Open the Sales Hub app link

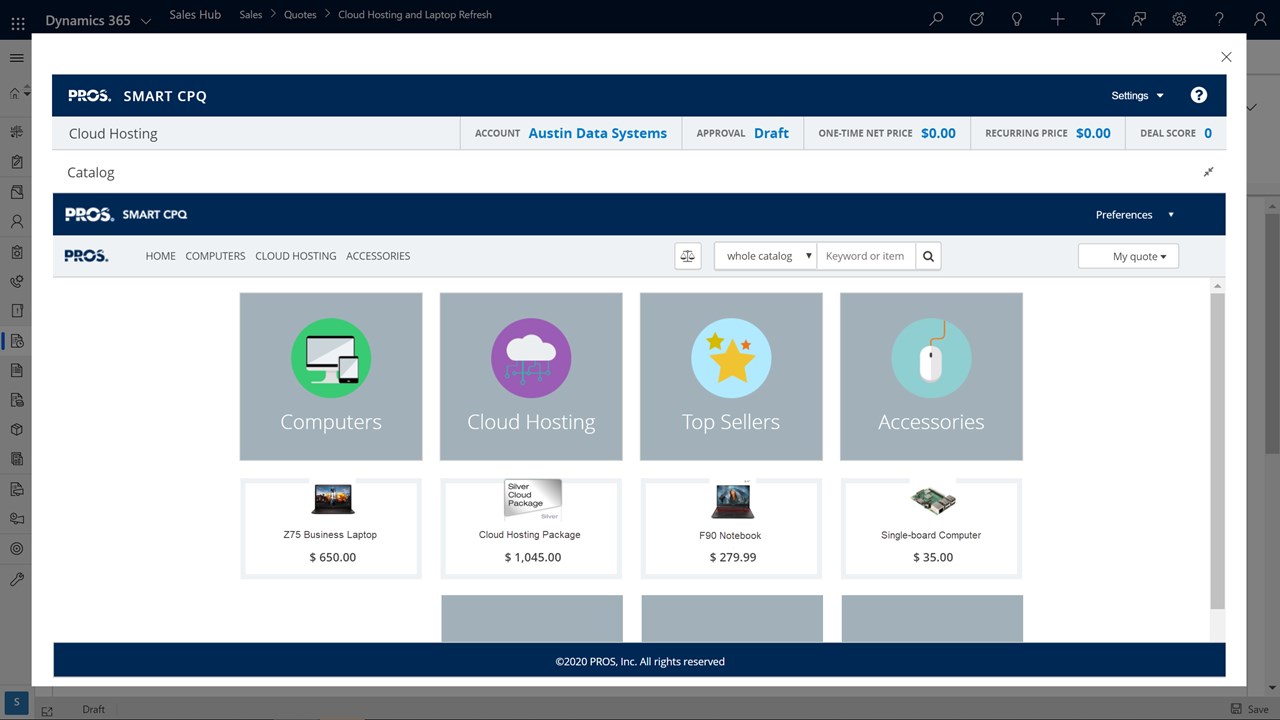pyautogui.click(x=195, y=15)
